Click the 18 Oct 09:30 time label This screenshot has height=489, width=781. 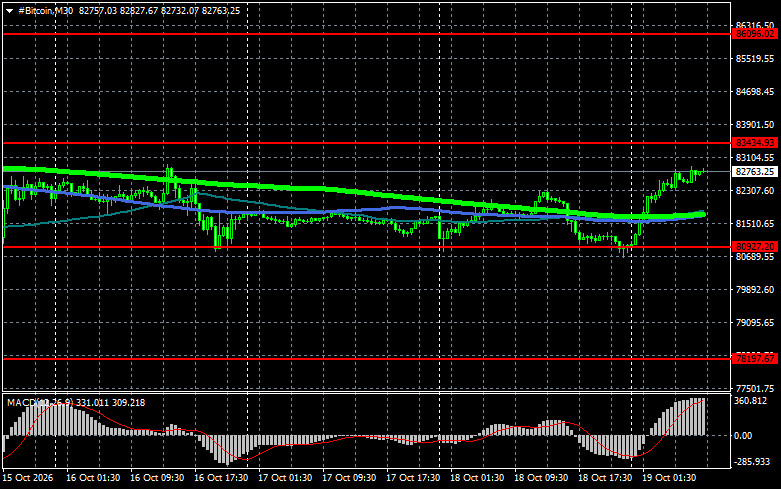click(x=541, y=478)
